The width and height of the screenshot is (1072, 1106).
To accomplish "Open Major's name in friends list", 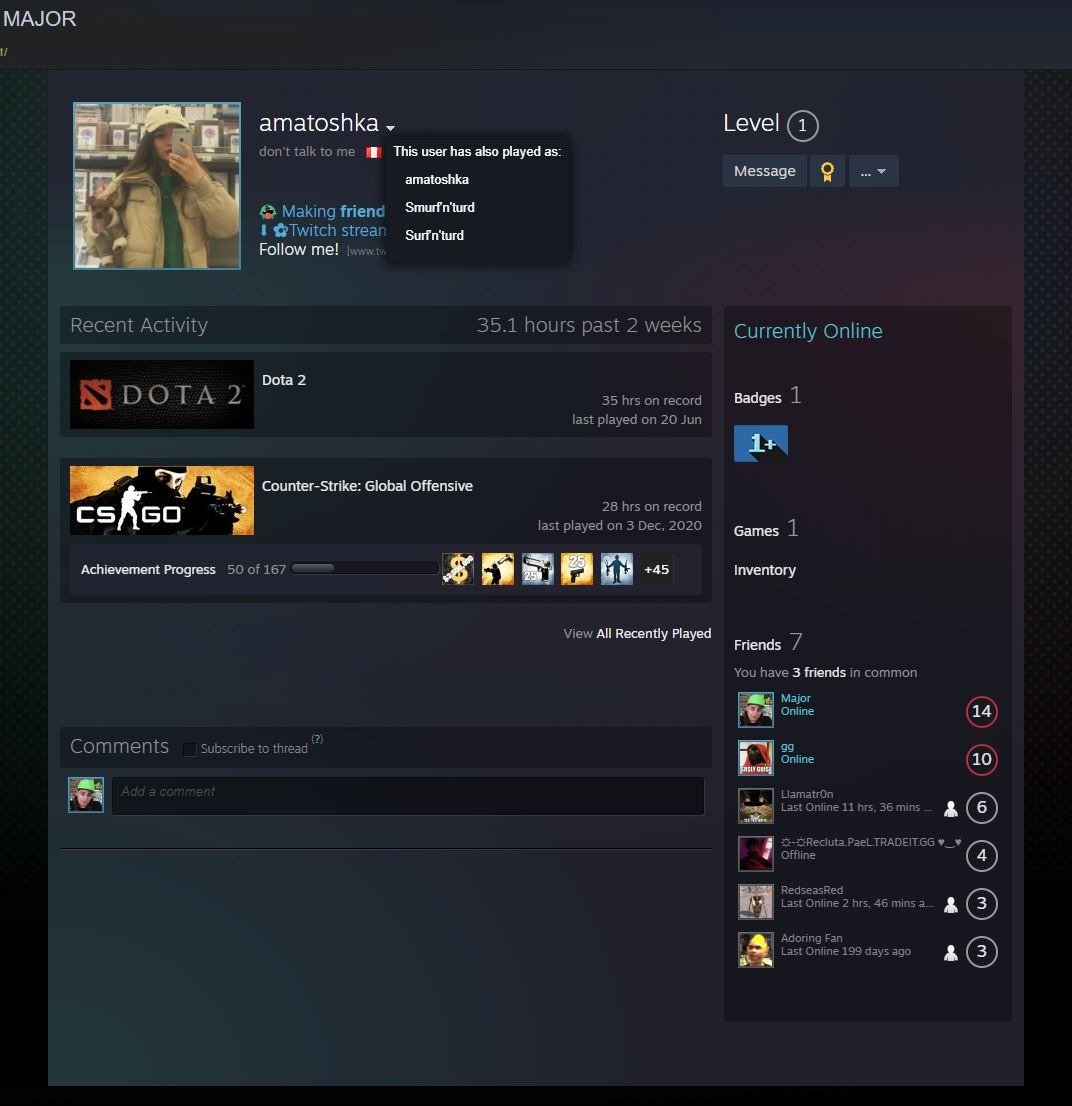I will [x=796, y=698].
